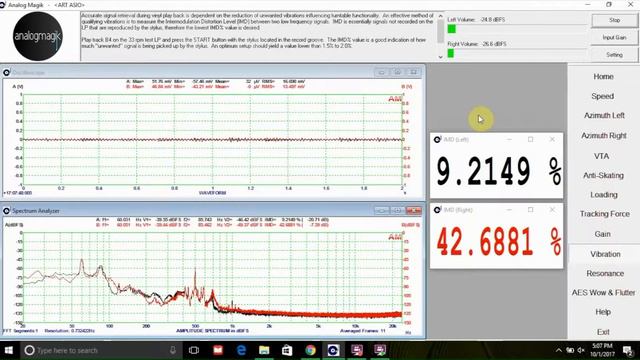Open File Explorer from the taskbar

point(264,350)
